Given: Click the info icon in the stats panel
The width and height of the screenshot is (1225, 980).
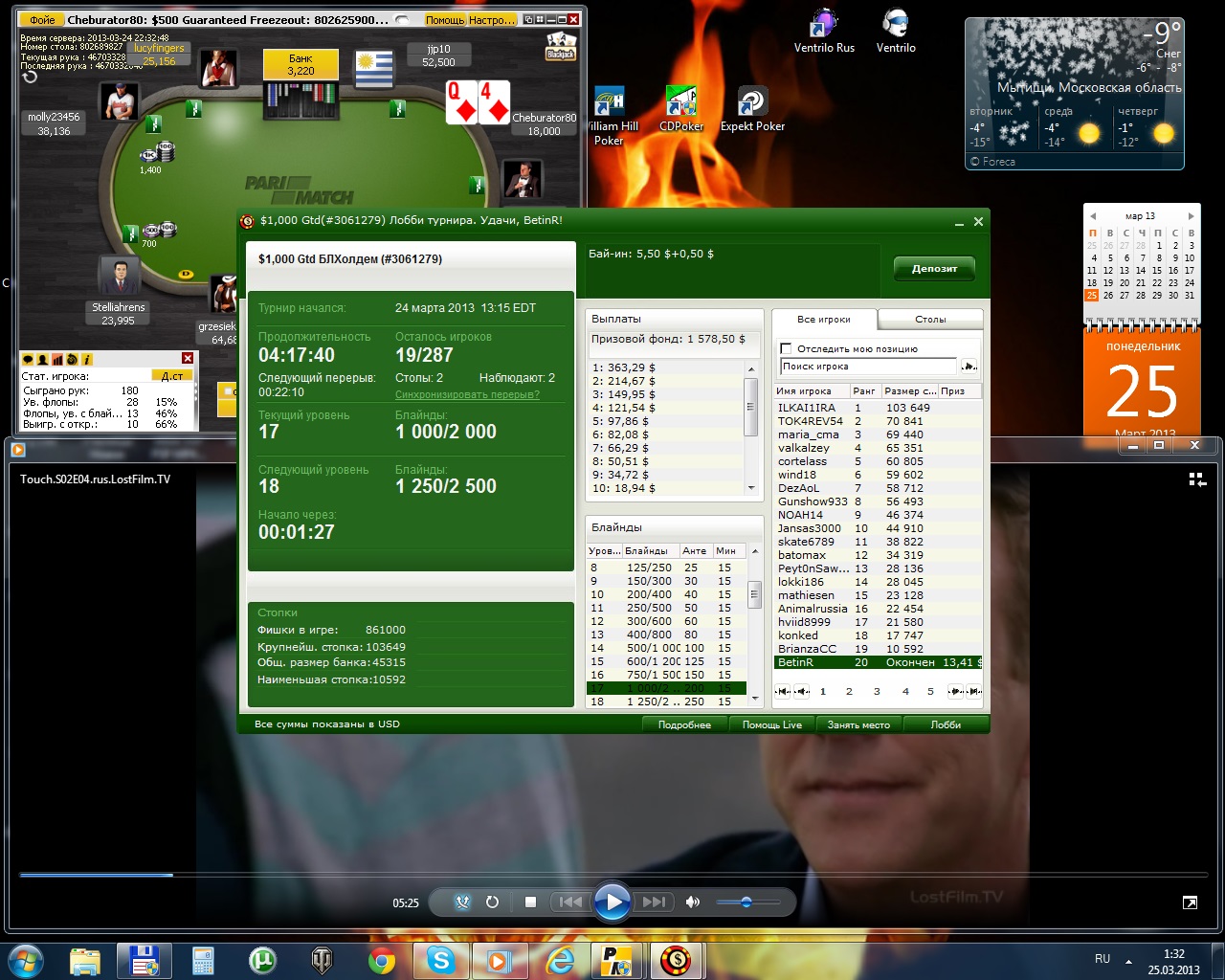Looking at the screenshot, I should (87, 359).
